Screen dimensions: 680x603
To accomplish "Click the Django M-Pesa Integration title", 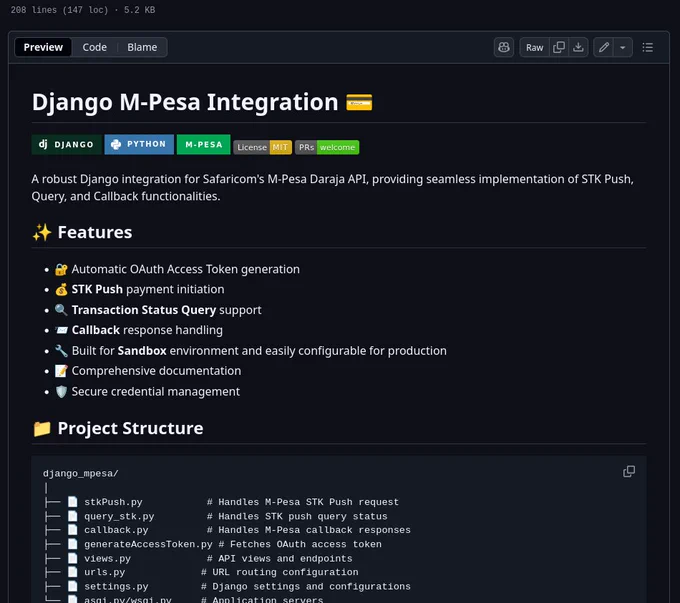I will pyautogui.click(x=185, y=102).
